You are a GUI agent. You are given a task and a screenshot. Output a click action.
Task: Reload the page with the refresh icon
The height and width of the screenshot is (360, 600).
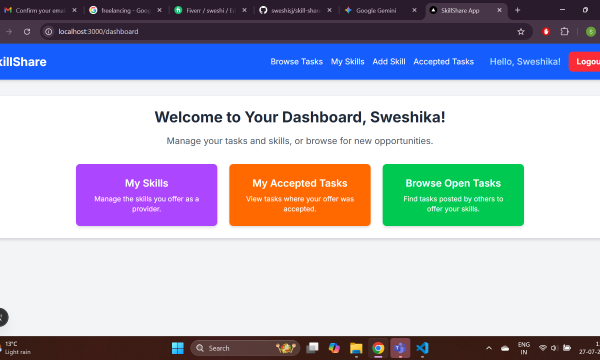27,32
